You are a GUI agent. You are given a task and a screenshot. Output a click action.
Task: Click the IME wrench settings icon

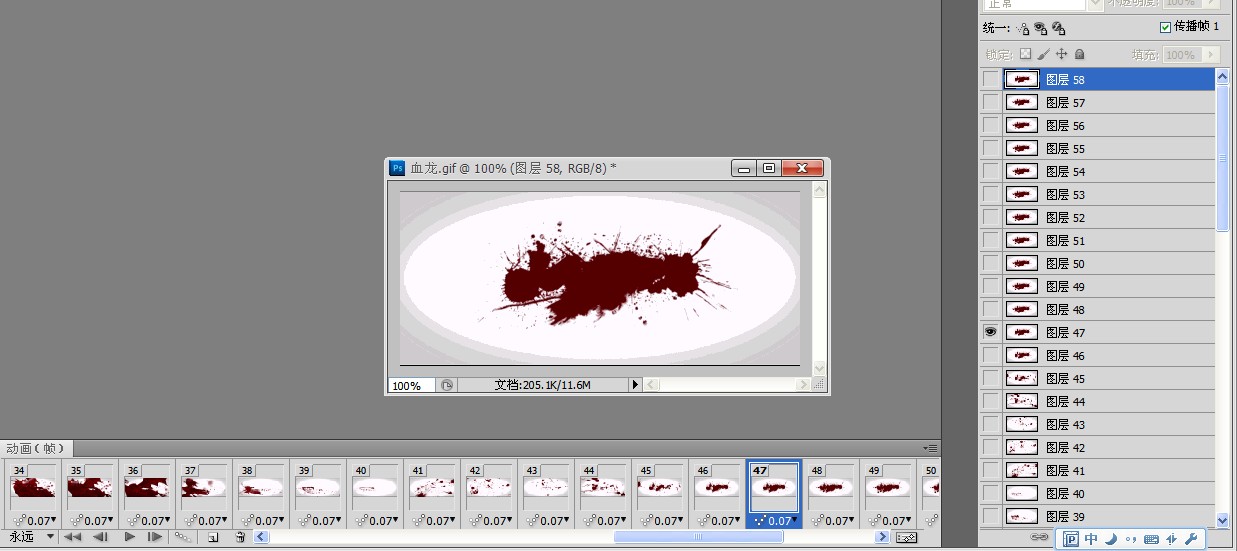click(x=1191, y=539)
